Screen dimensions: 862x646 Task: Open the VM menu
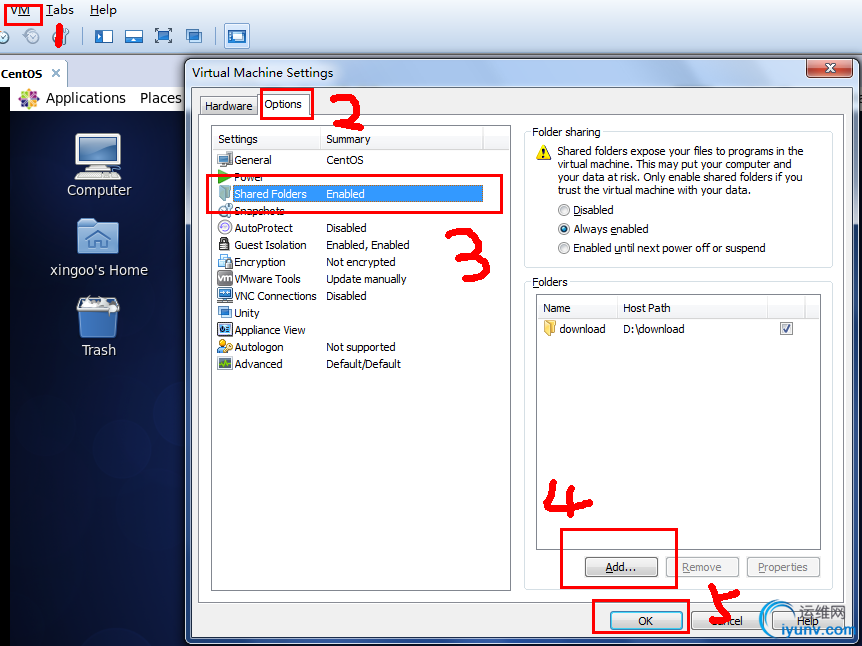pos(21,10)
